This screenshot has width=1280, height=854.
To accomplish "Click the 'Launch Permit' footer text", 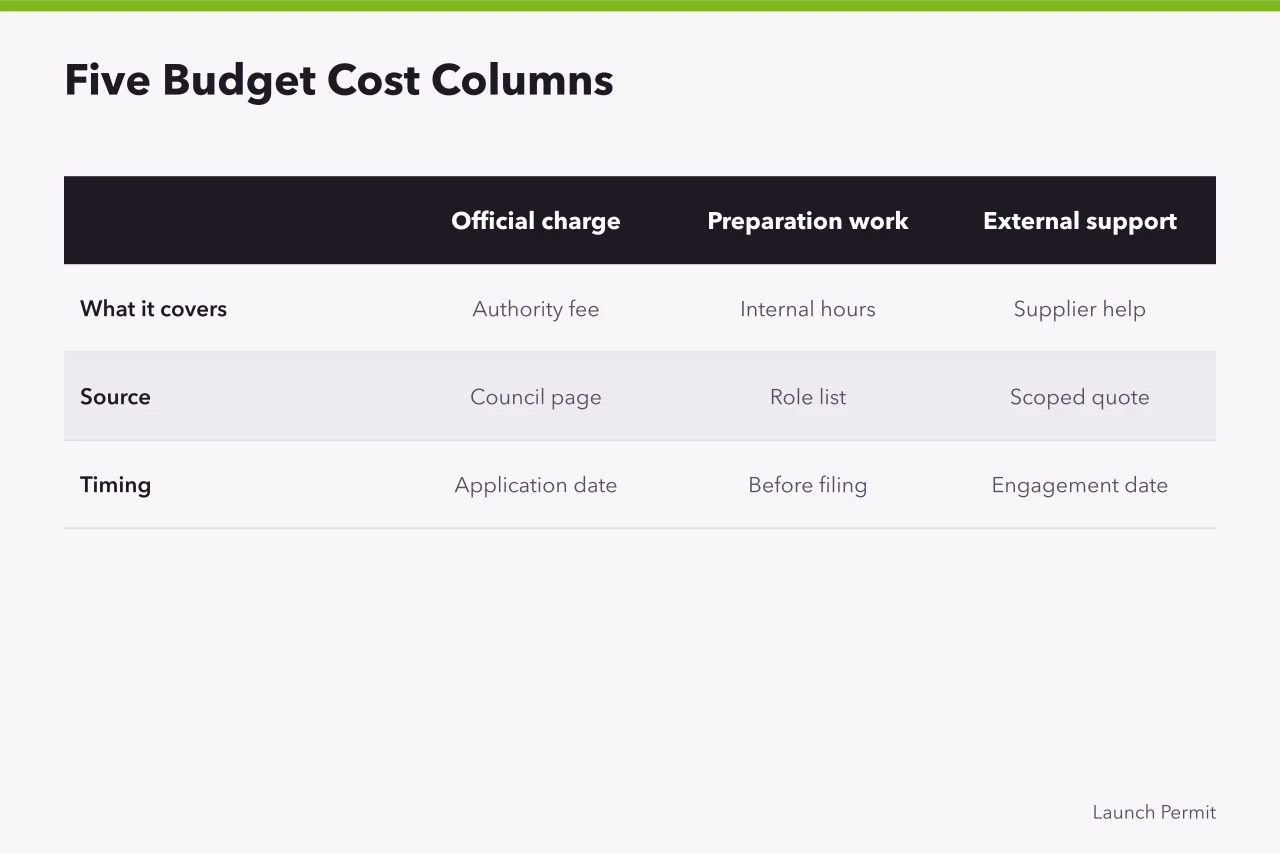I will pyautogui.click(x=1154, y=812).
